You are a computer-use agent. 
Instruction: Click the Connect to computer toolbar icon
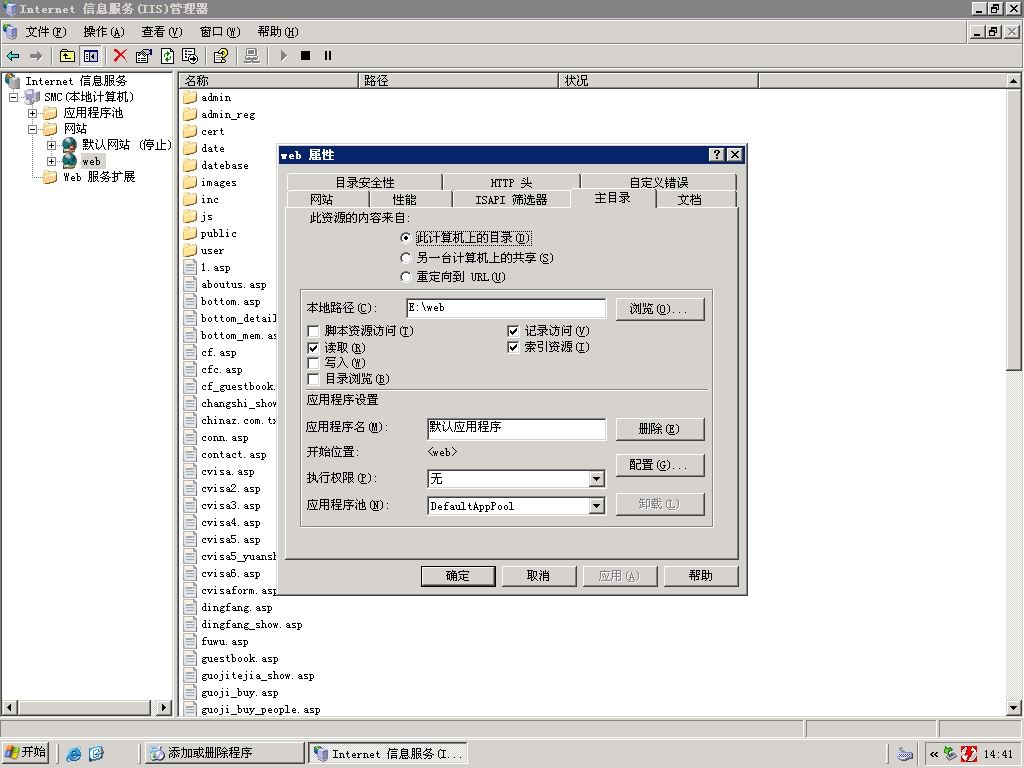coord(251,56)
